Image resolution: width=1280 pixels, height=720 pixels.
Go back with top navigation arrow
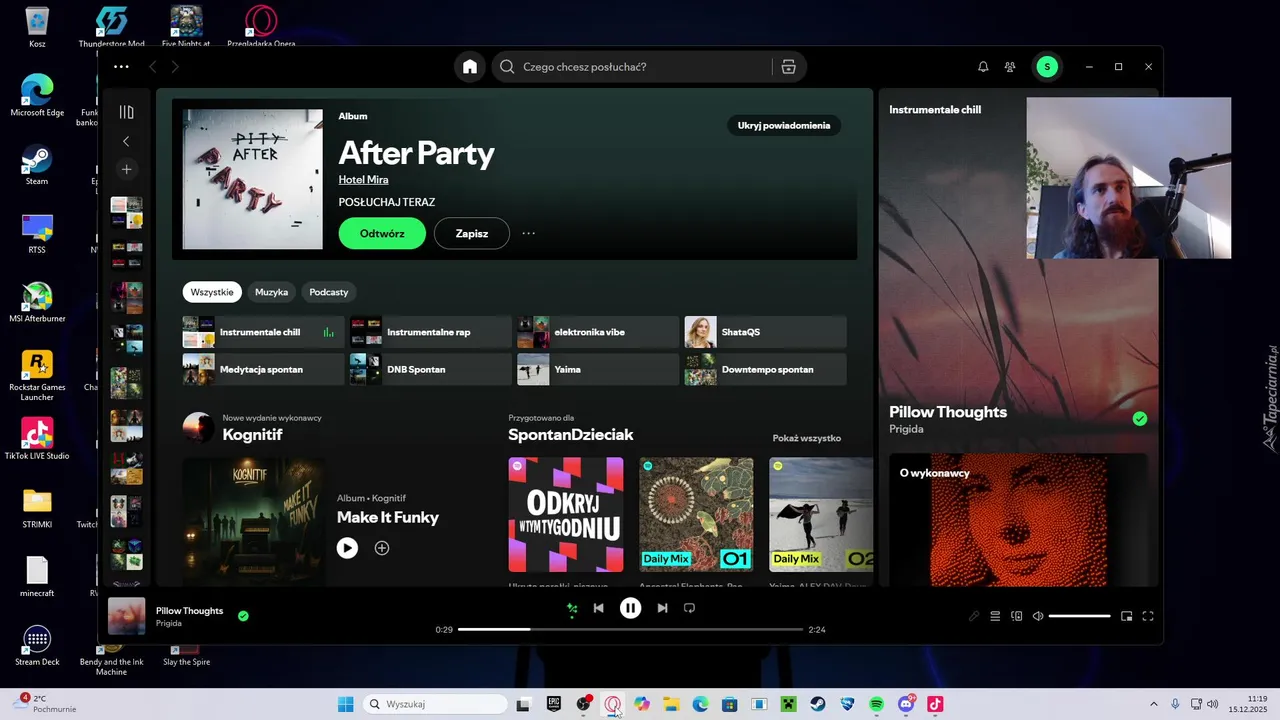click(153, 67)
